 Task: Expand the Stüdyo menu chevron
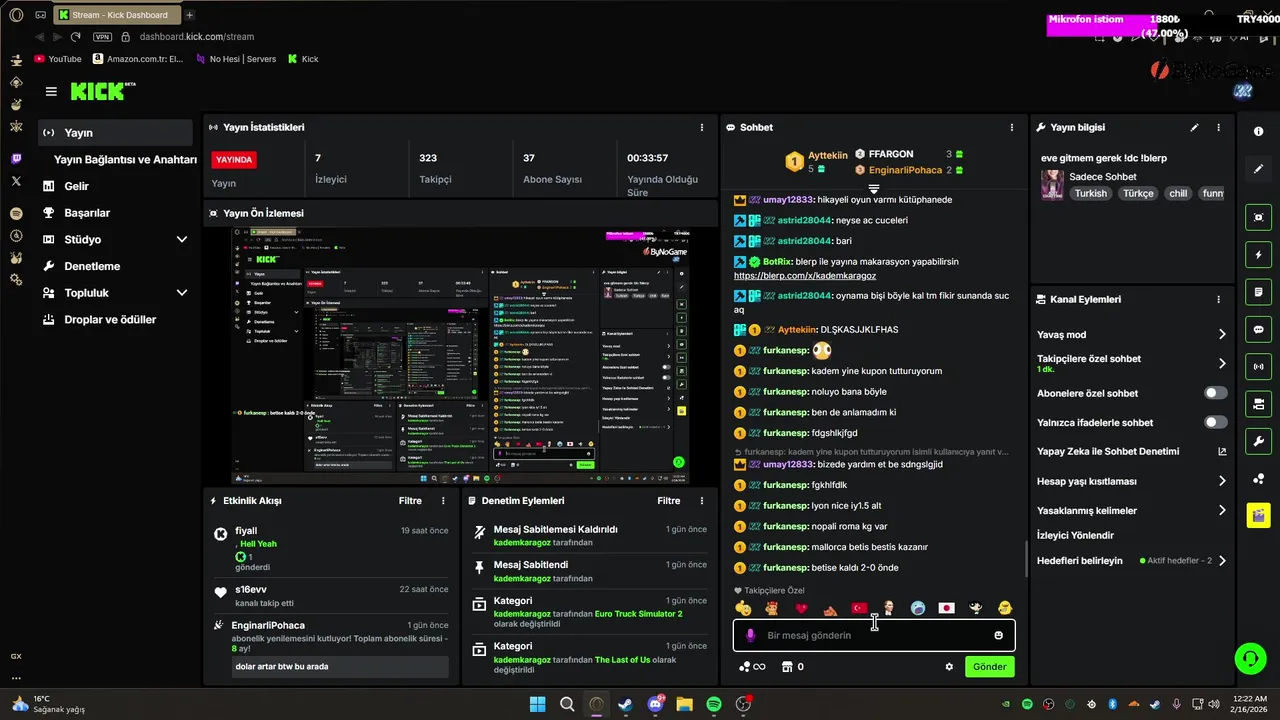tap(182, 240)
